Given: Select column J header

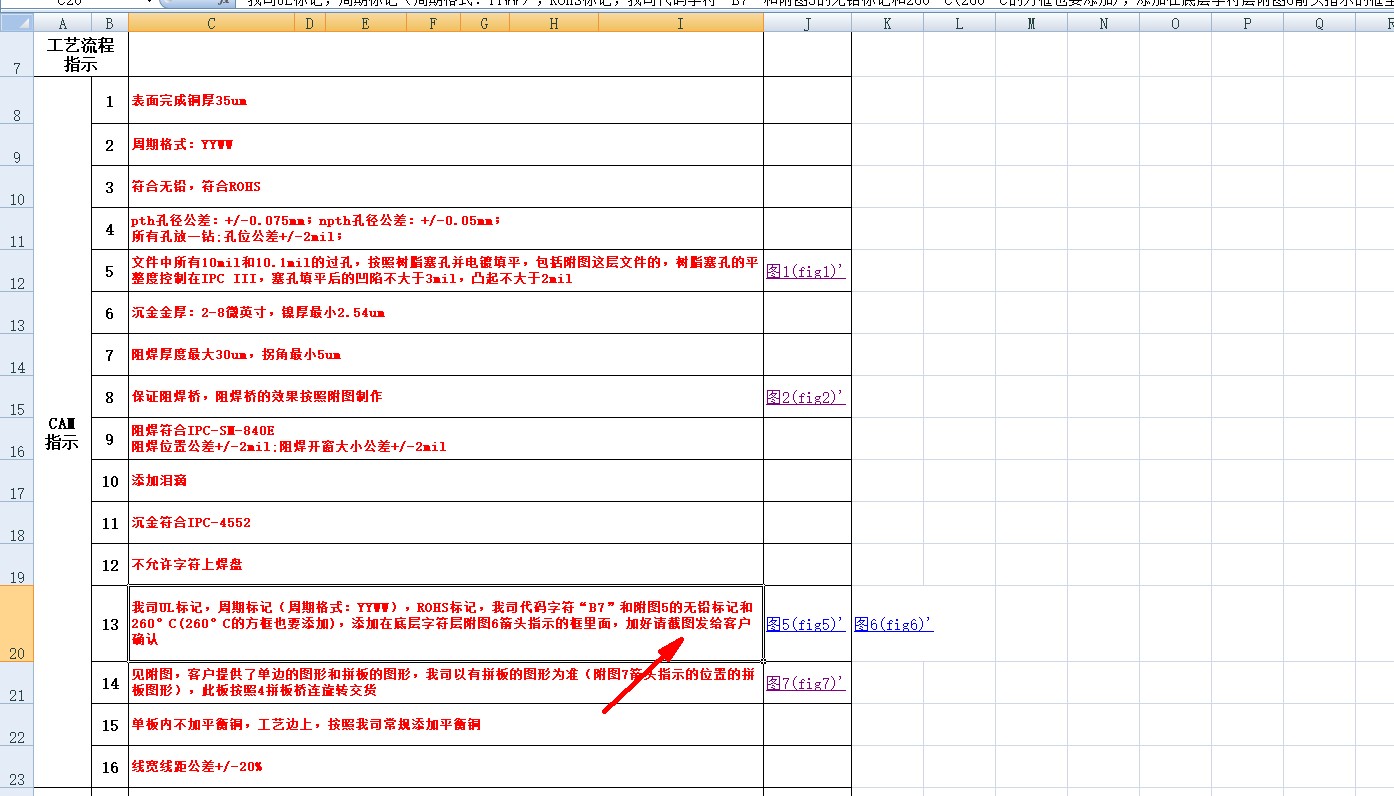Looking at the screenshot, I should point(808,24).
